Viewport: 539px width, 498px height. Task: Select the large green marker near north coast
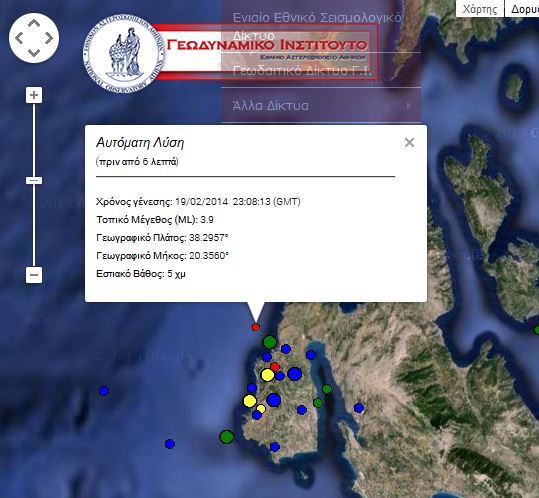pyautogui.click(x=270, y=342)
